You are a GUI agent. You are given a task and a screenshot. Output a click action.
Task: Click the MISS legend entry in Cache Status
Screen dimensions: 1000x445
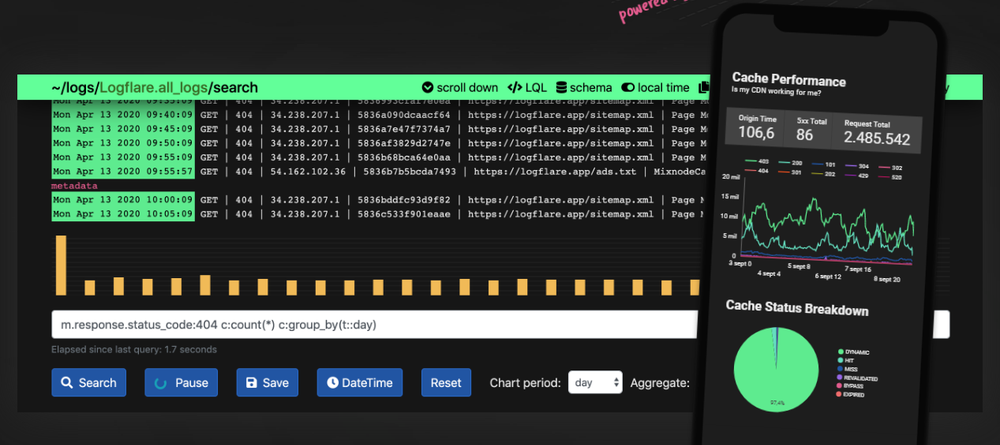coord(848,369)
